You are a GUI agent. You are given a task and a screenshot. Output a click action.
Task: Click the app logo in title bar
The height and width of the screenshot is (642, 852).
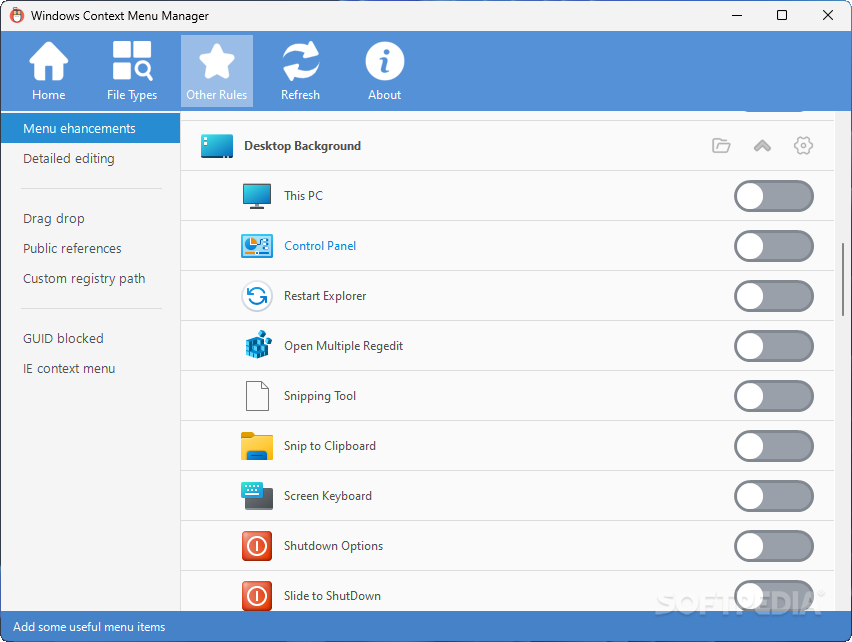(17, 15)
